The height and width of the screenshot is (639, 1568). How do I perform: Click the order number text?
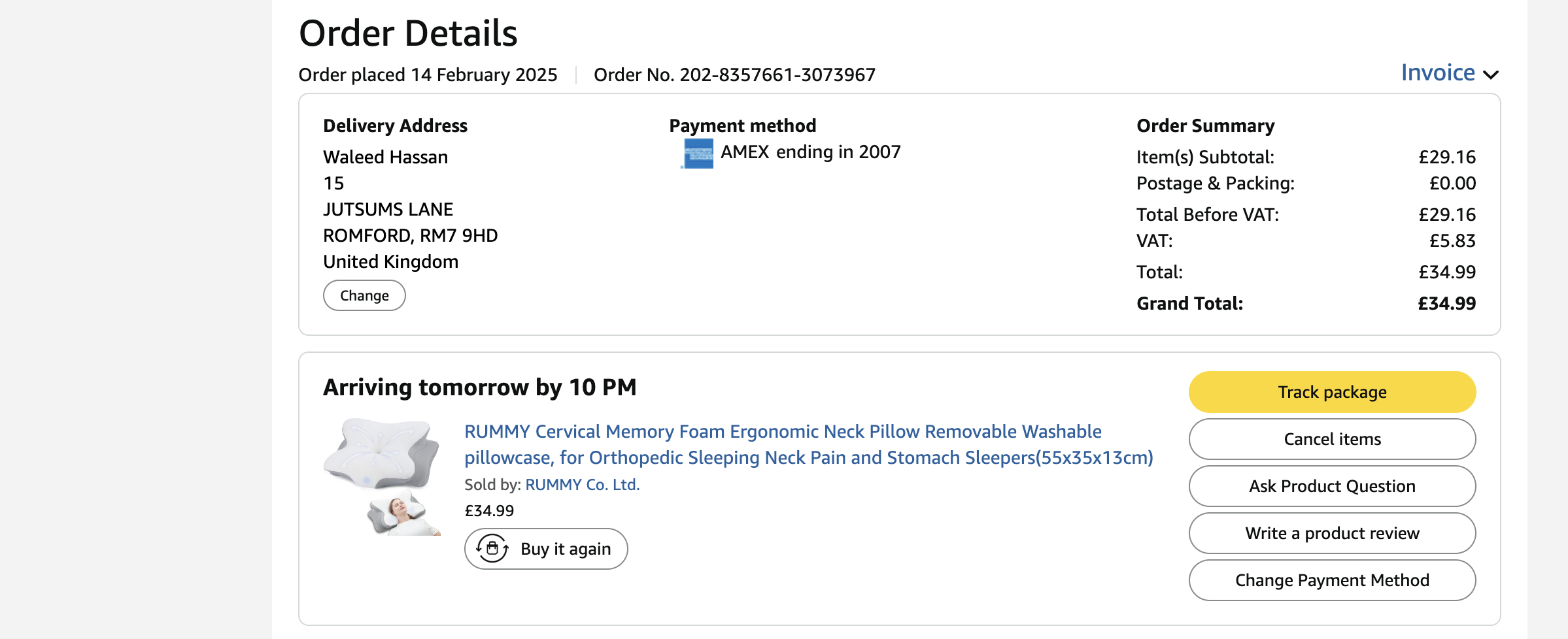coord(734,75)
